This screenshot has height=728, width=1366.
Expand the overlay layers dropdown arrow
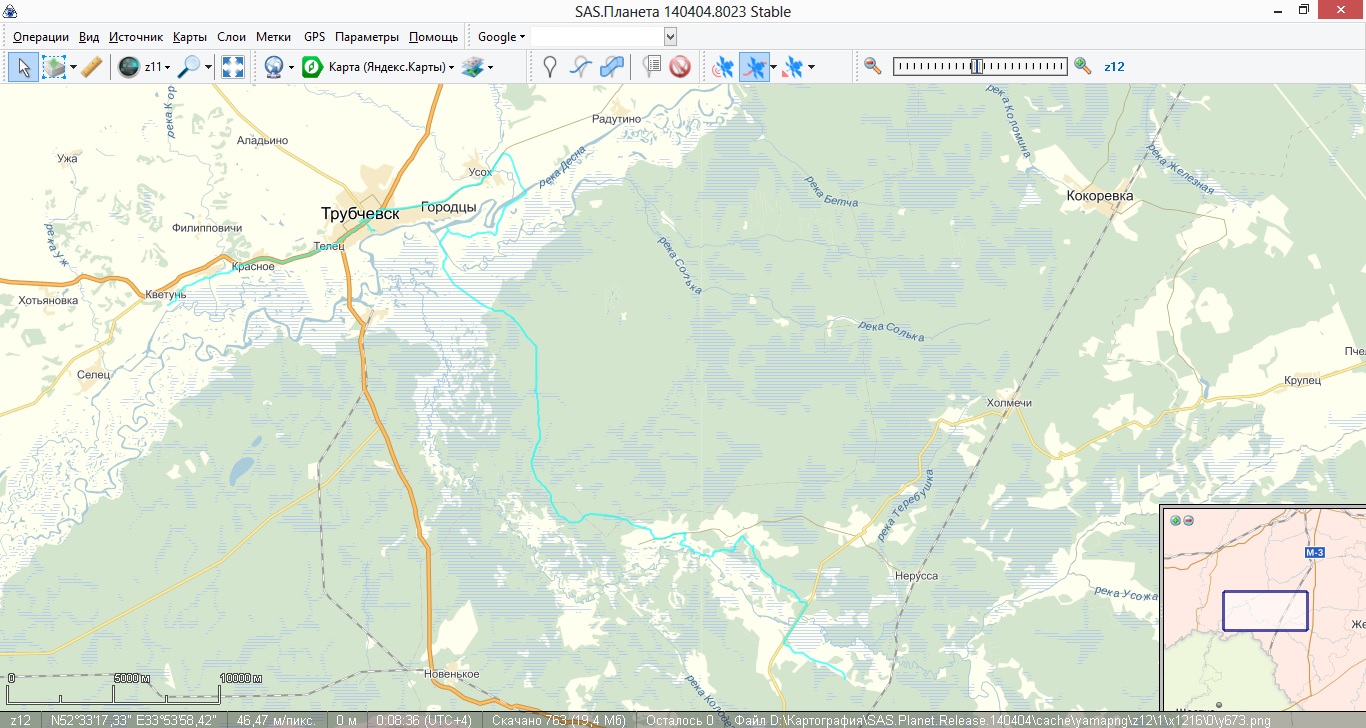pos(490,67)
